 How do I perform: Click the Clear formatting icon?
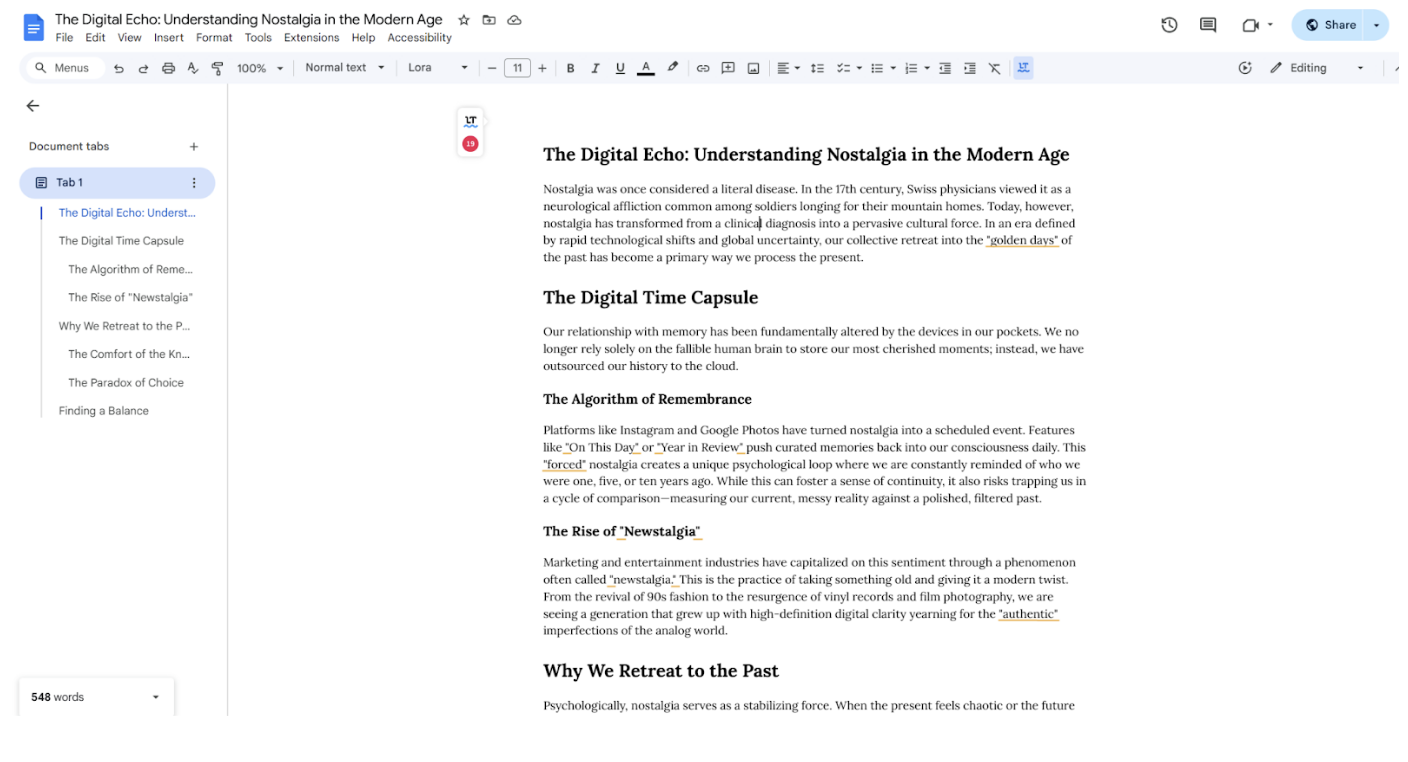click(994, 68)
